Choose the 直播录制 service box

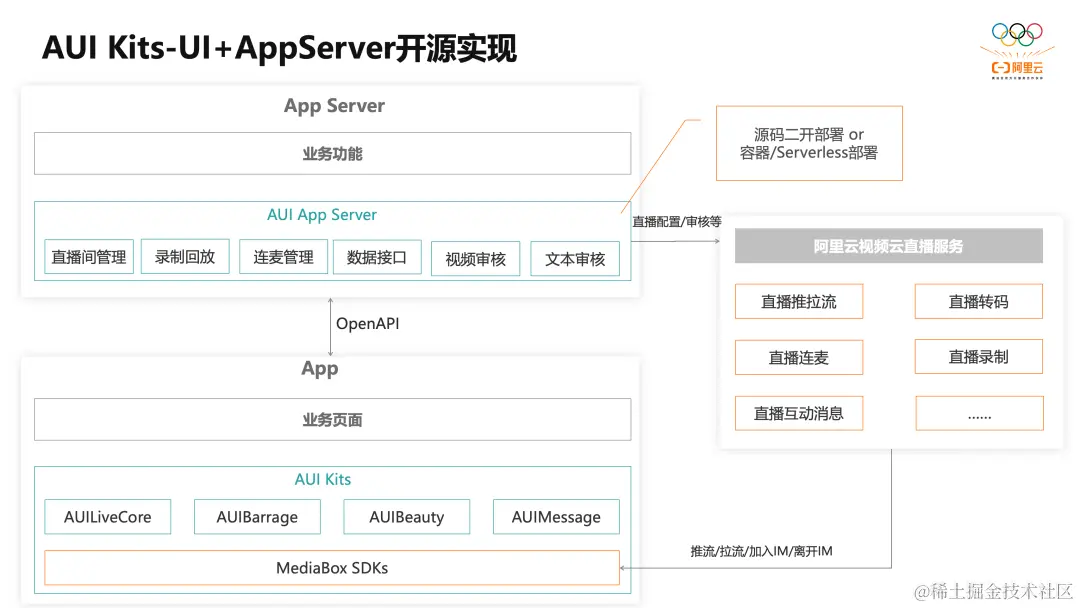pos(979,357)
